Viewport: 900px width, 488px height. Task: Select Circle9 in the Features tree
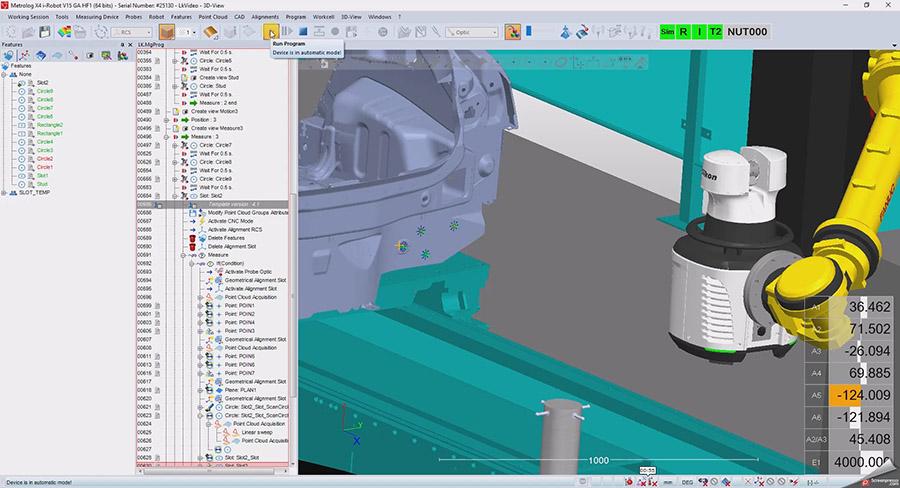tap(45, 91)
